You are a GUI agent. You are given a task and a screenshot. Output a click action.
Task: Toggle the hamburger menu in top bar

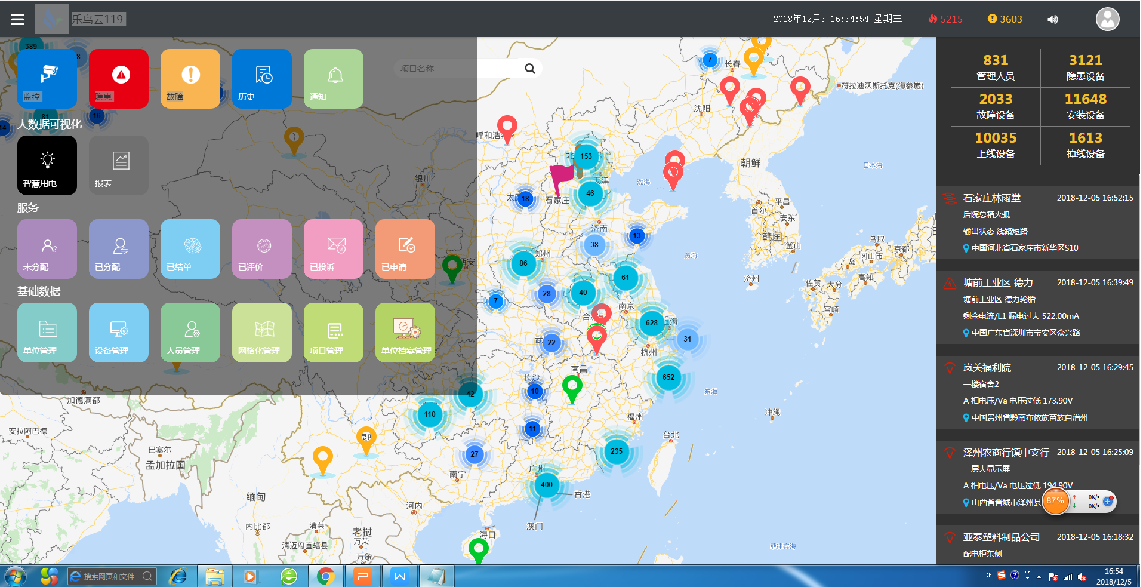[17, 18]
